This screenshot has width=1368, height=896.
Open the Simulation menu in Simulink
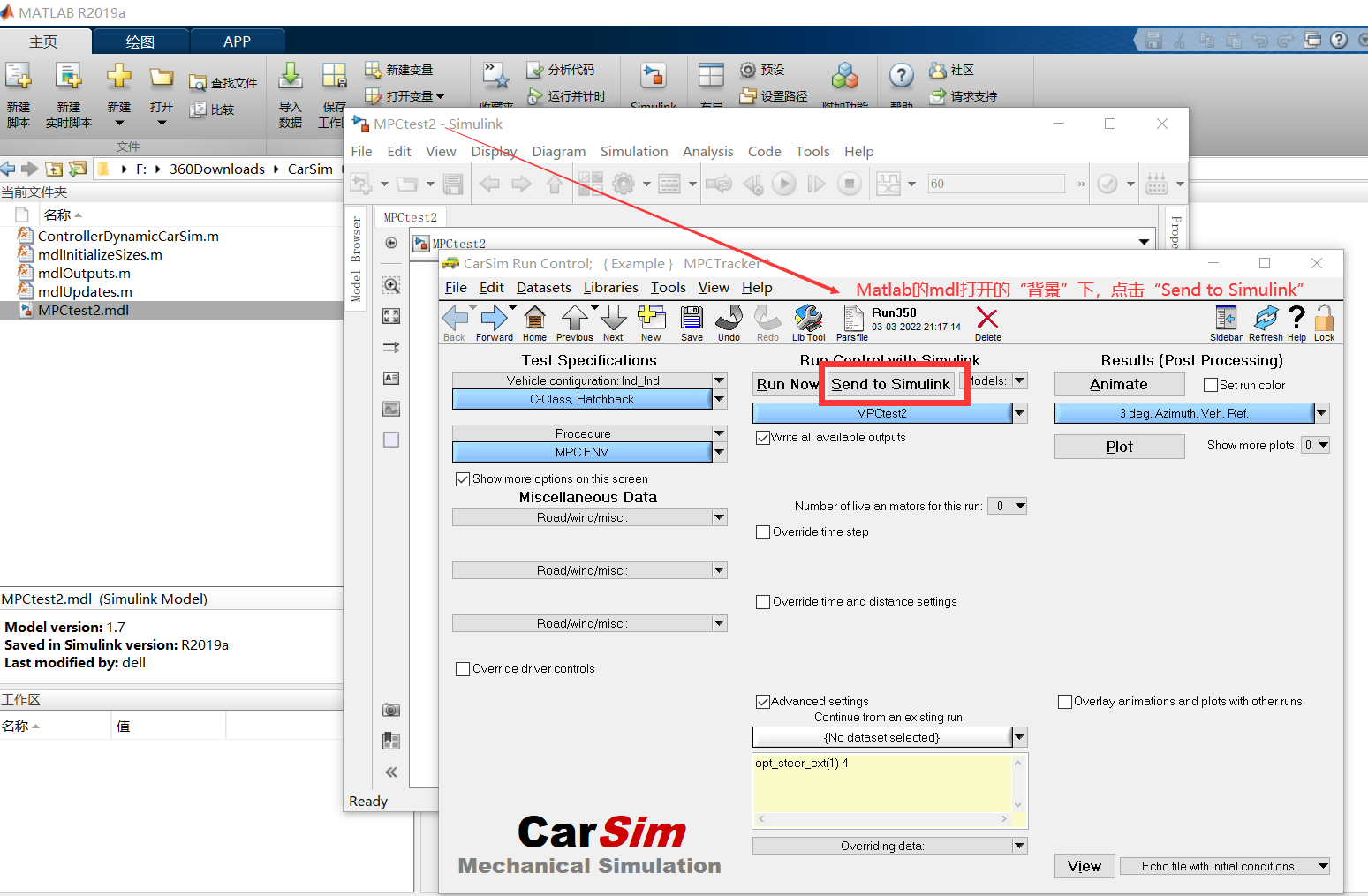click(634, 151)
